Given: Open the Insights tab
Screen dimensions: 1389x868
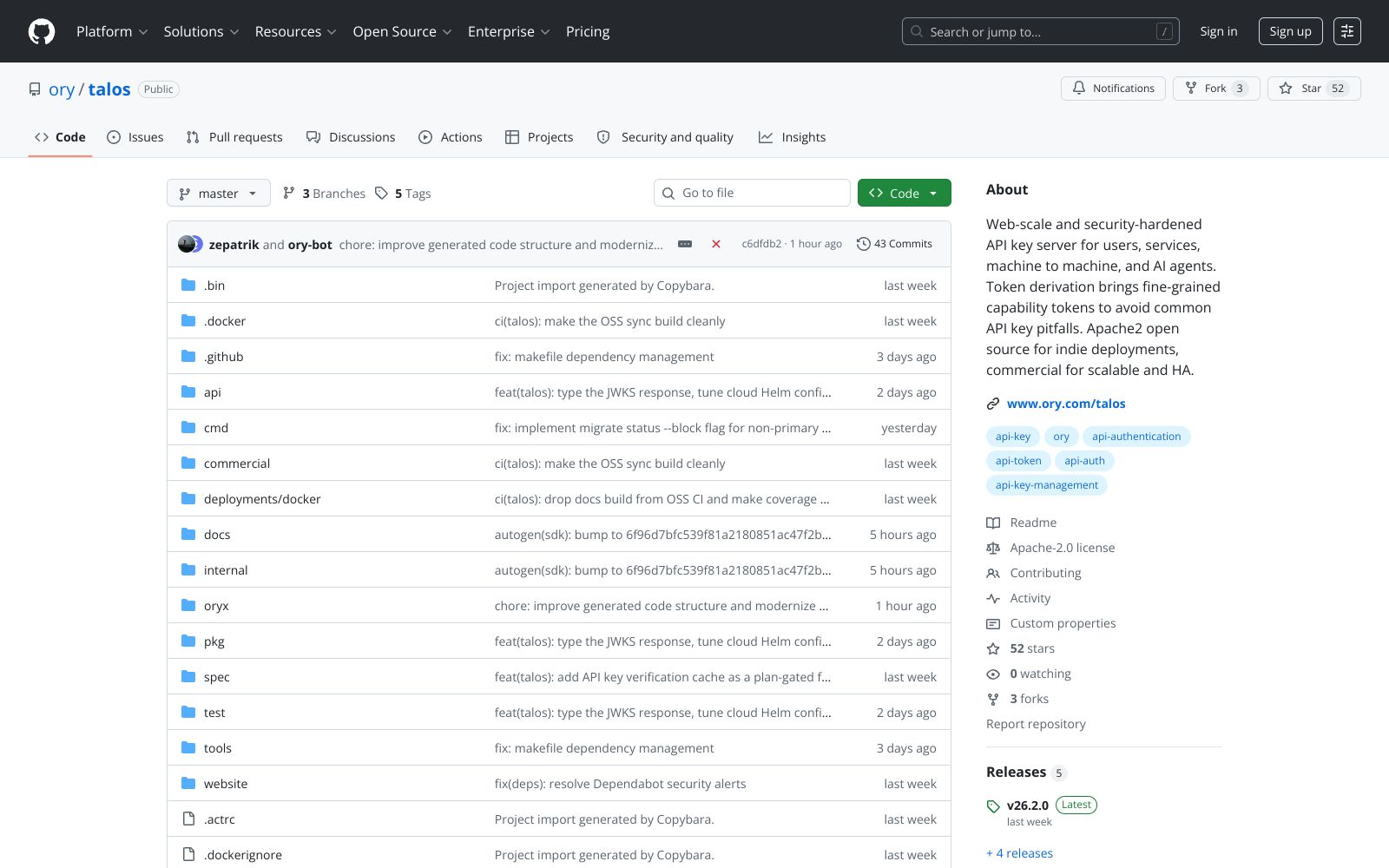Looking at the screenshot, I should [792, 137].
